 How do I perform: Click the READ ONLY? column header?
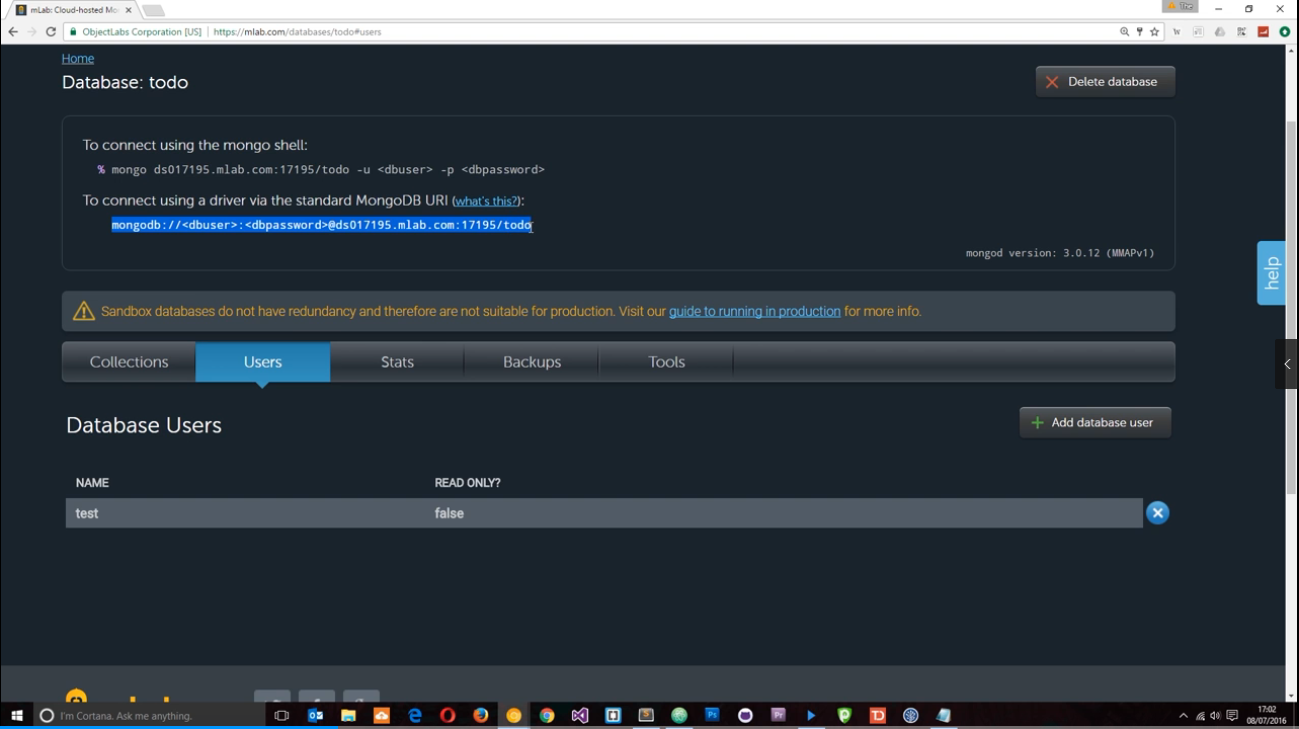(x=467, y=483)
